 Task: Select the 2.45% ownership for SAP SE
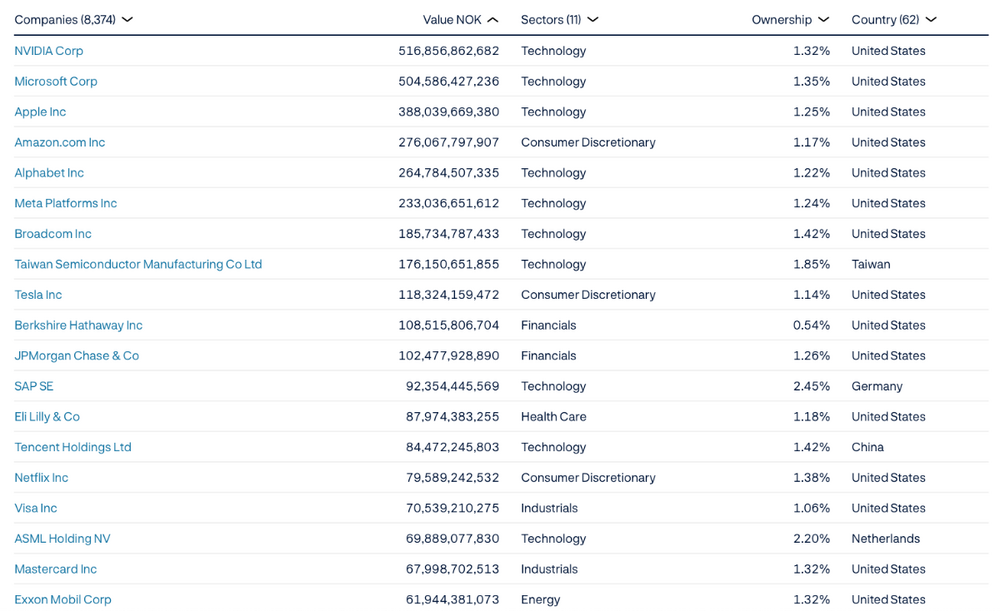(811, 386)
